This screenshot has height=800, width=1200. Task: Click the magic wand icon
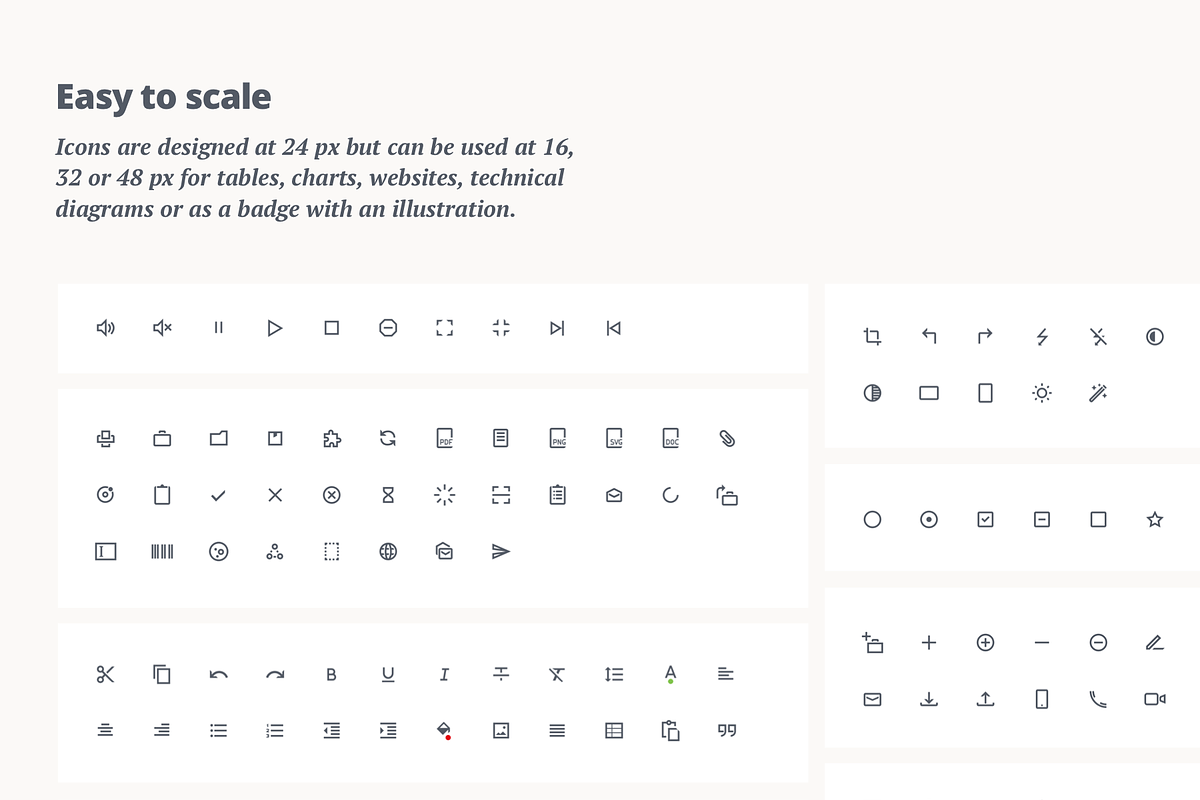(x=1098, y=393)
